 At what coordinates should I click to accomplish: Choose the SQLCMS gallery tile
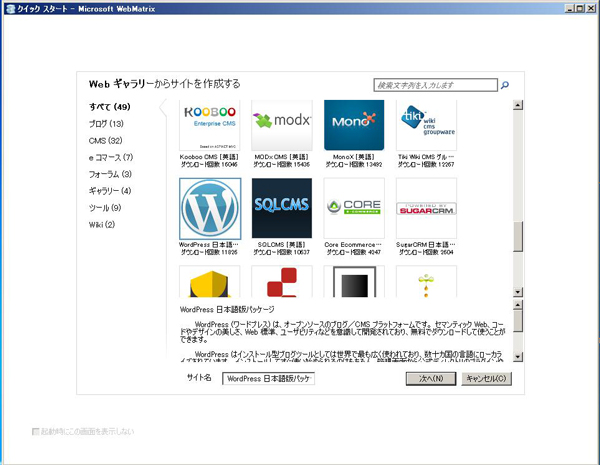click(282, 209)
